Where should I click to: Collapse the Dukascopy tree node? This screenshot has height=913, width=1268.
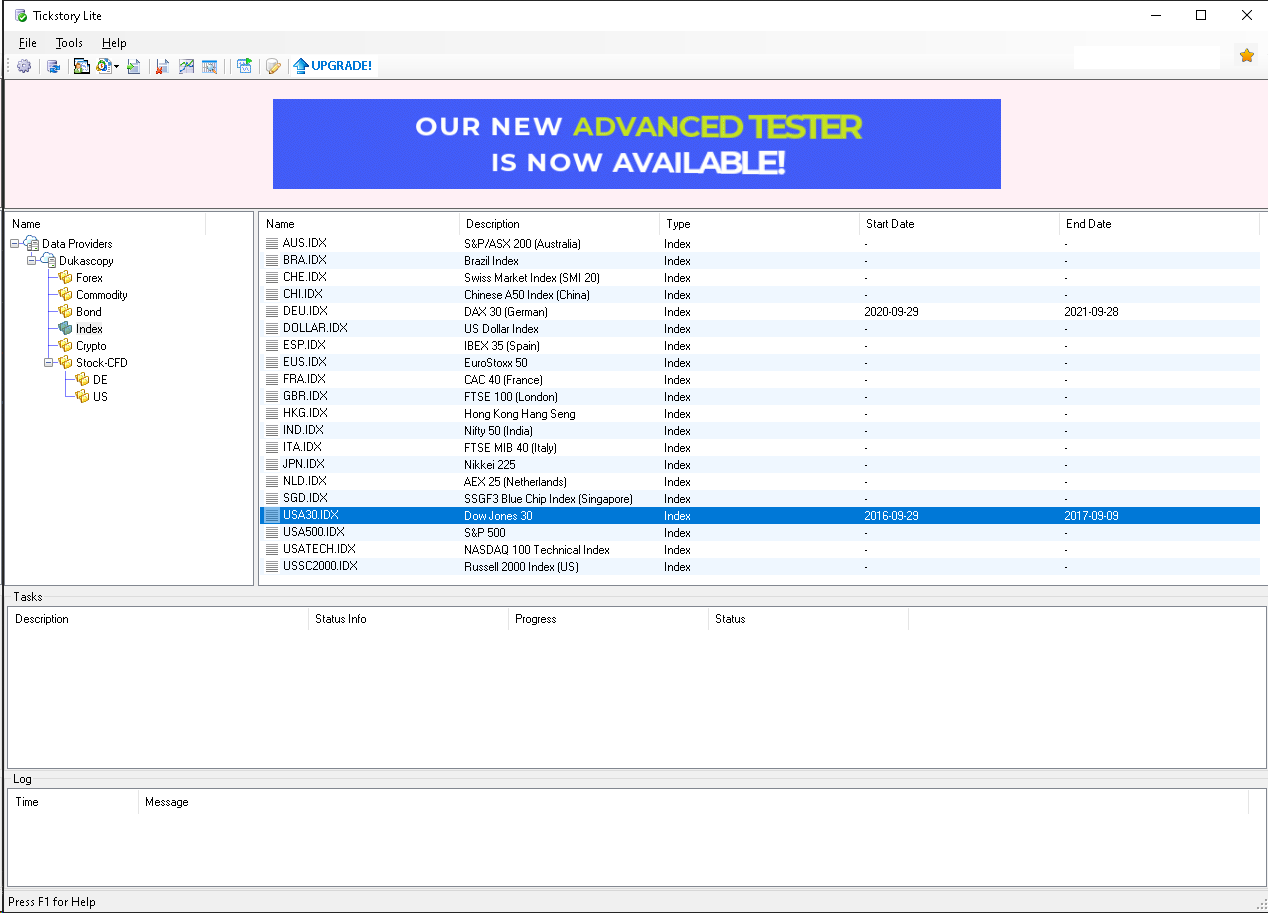[x=32, y=261]
